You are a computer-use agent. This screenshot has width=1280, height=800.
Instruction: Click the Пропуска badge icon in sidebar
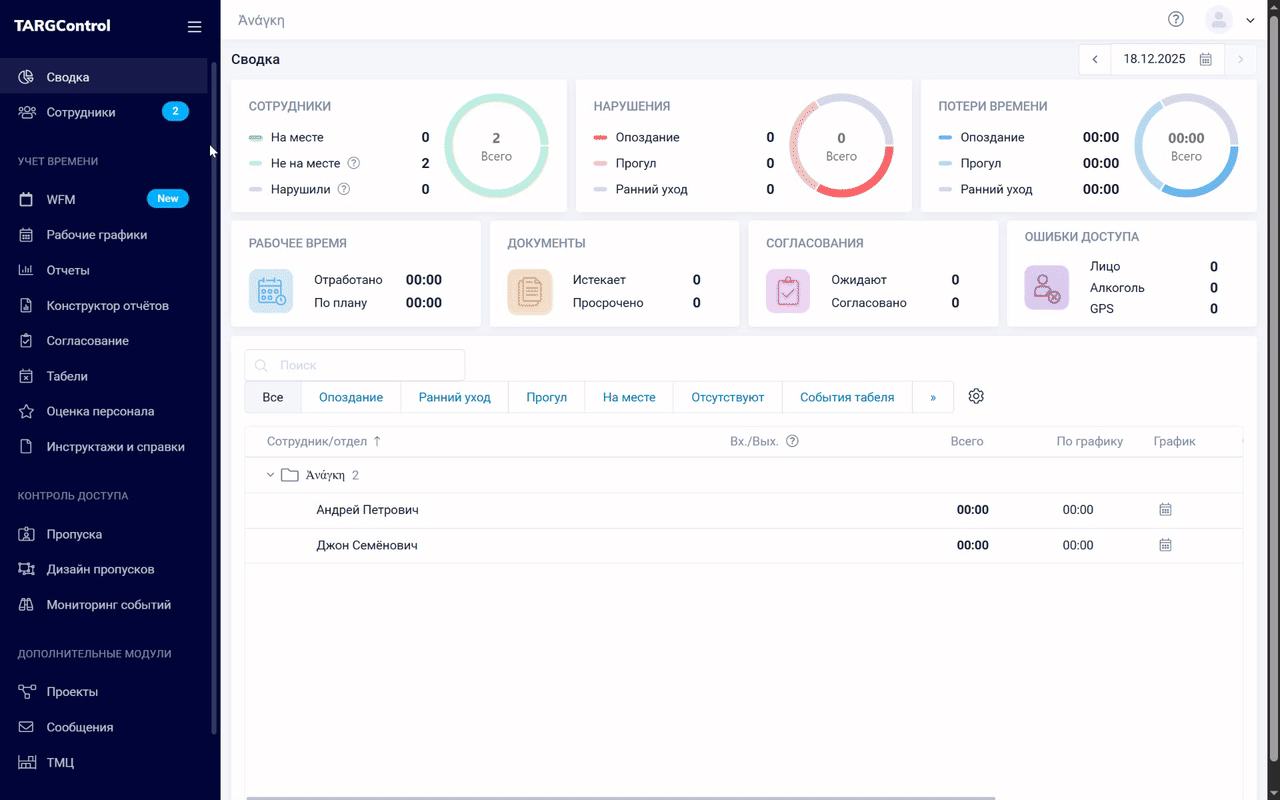pyautogui.click(x=27, y=534)
